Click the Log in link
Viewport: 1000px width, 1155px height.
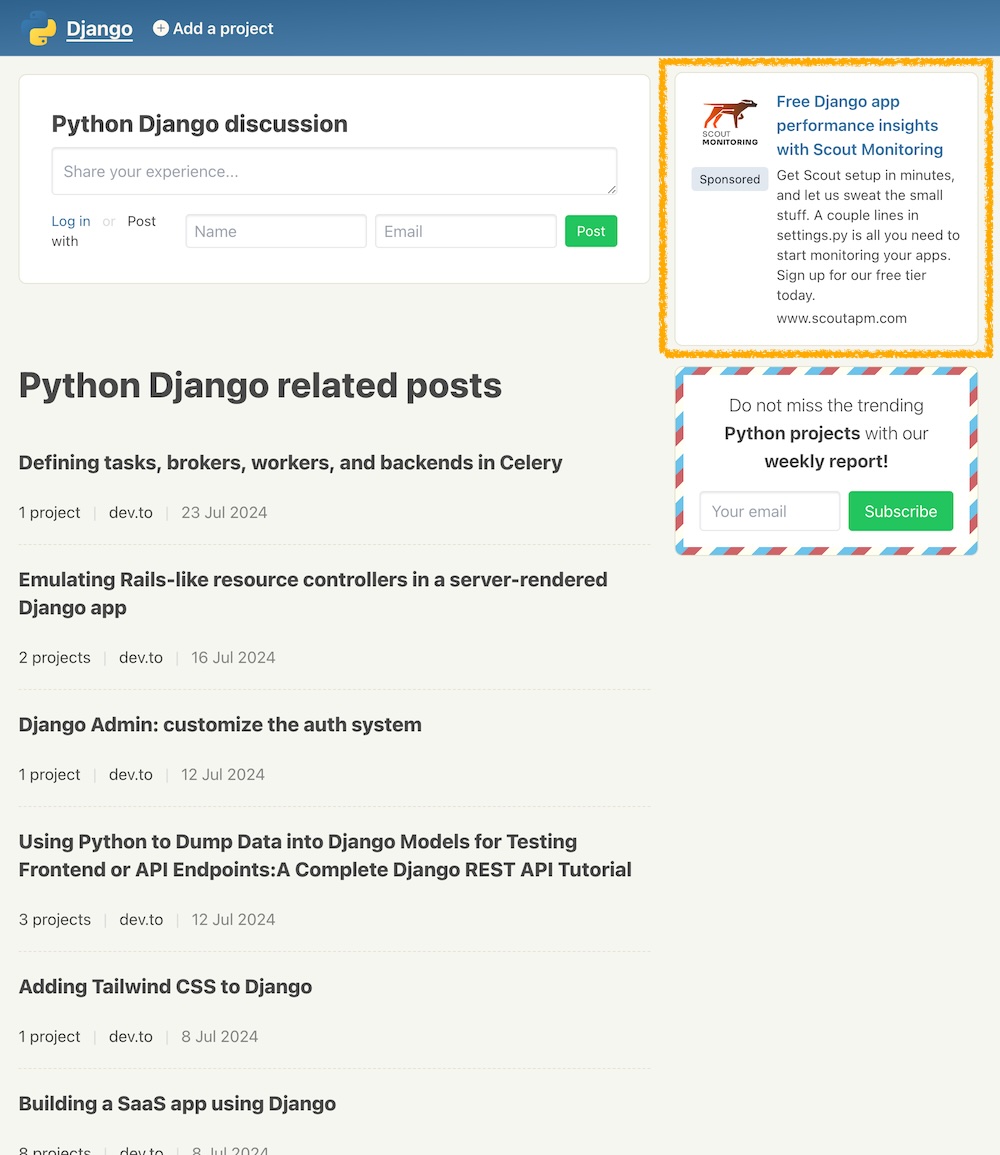click(x=71, y=221)
